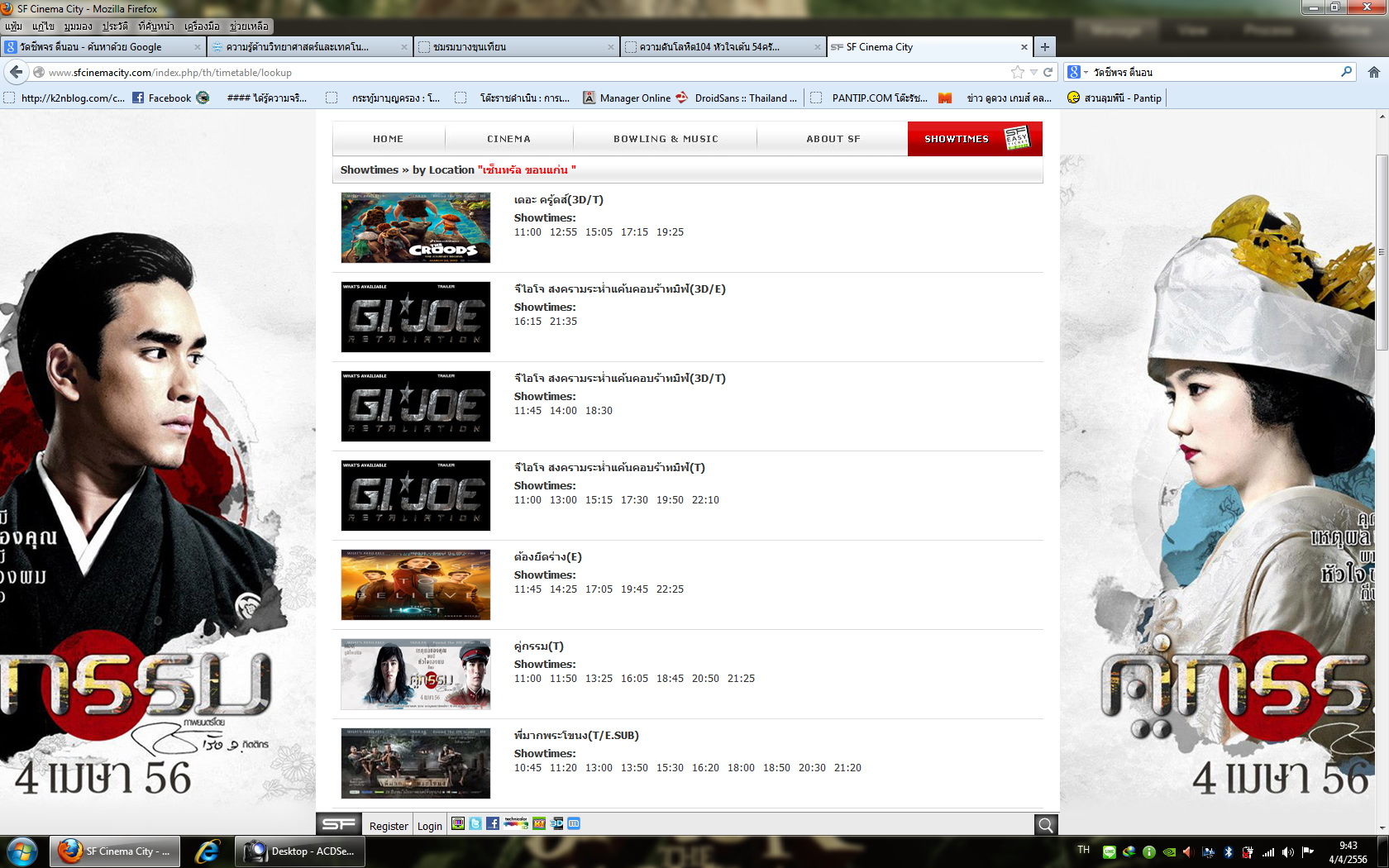Switch to the Google search tab
The image size is (1389, 868).
point(103,47)
